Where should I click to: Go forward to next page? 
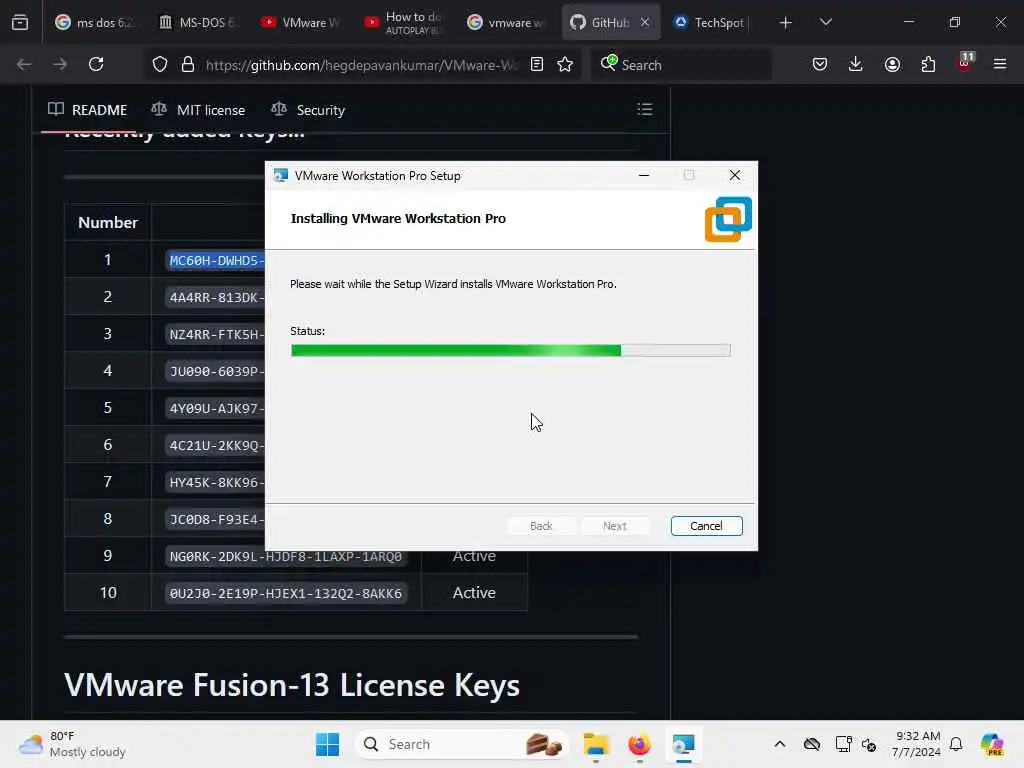click(59, 64)
